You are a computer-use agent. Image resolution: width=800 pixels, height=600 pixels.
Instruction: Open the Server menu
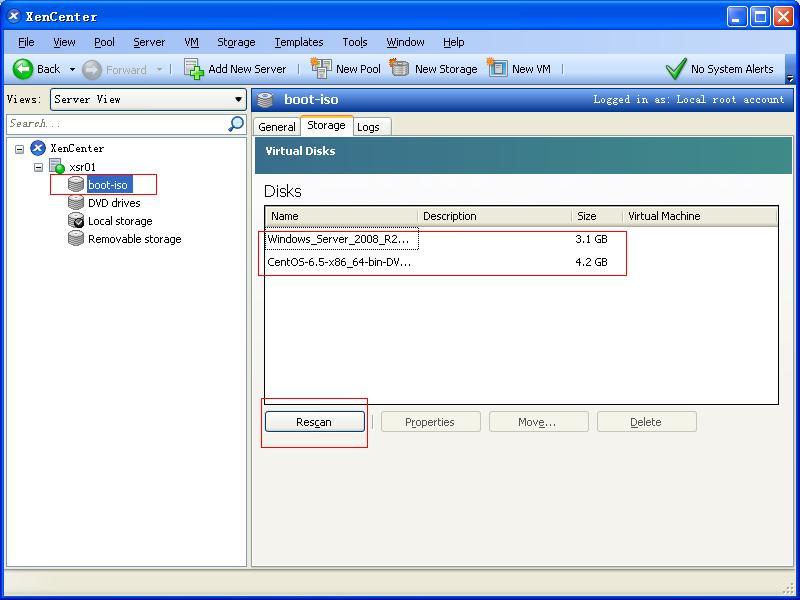point(149,42)
